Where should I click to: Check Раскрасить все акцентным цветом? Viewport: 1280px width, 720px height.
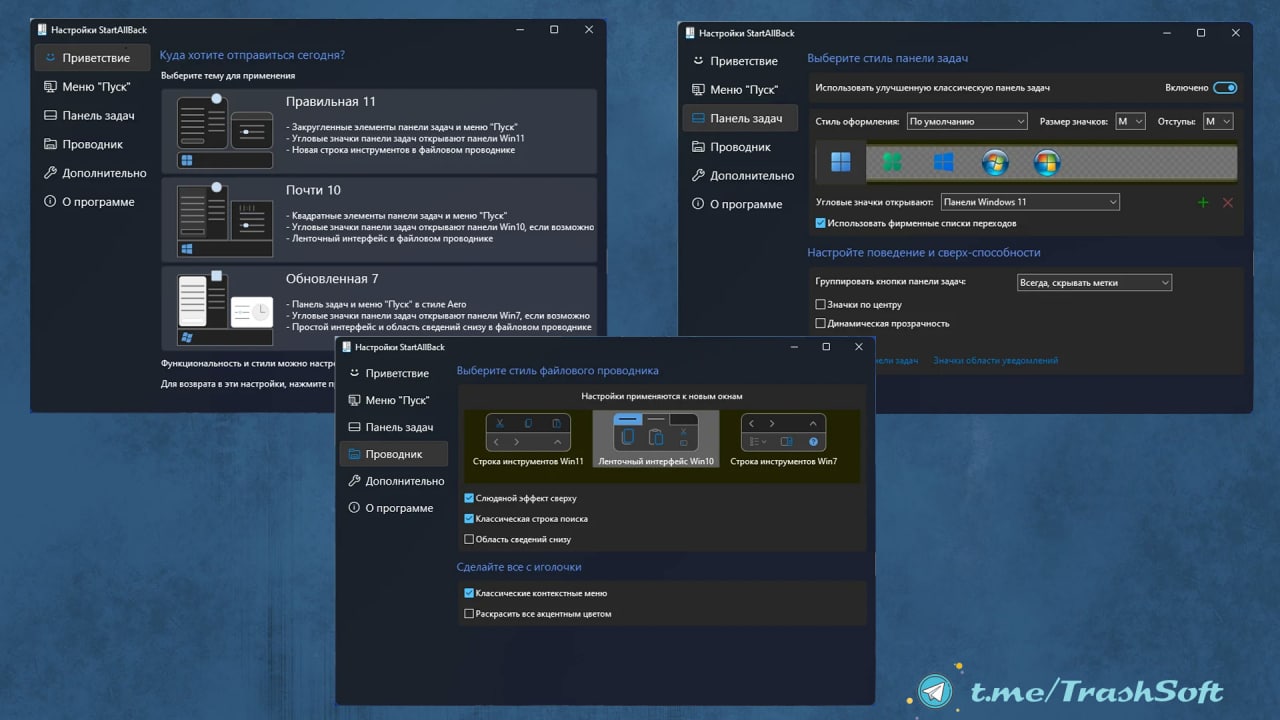point(469,614)
